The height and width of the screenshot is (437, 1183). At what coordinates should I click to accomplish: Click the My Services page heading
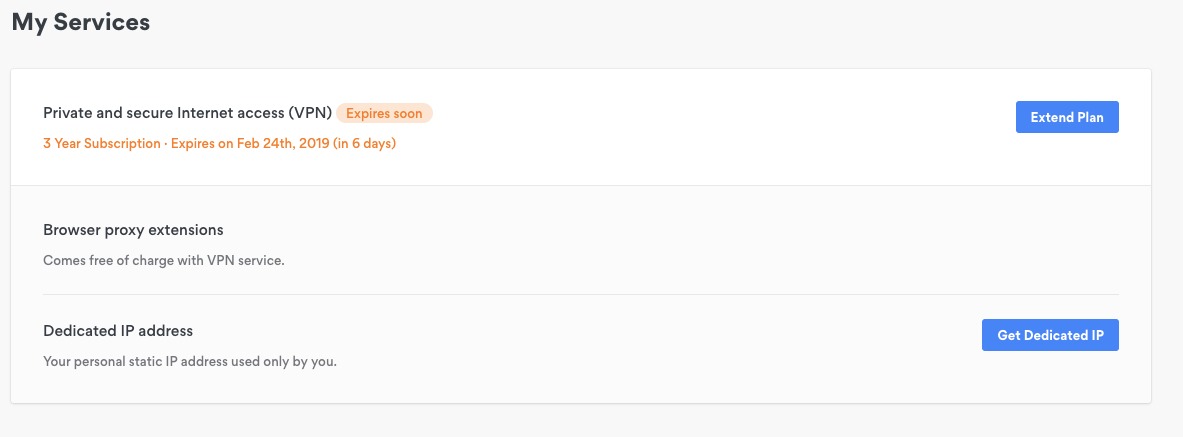[x=81, y=22]
